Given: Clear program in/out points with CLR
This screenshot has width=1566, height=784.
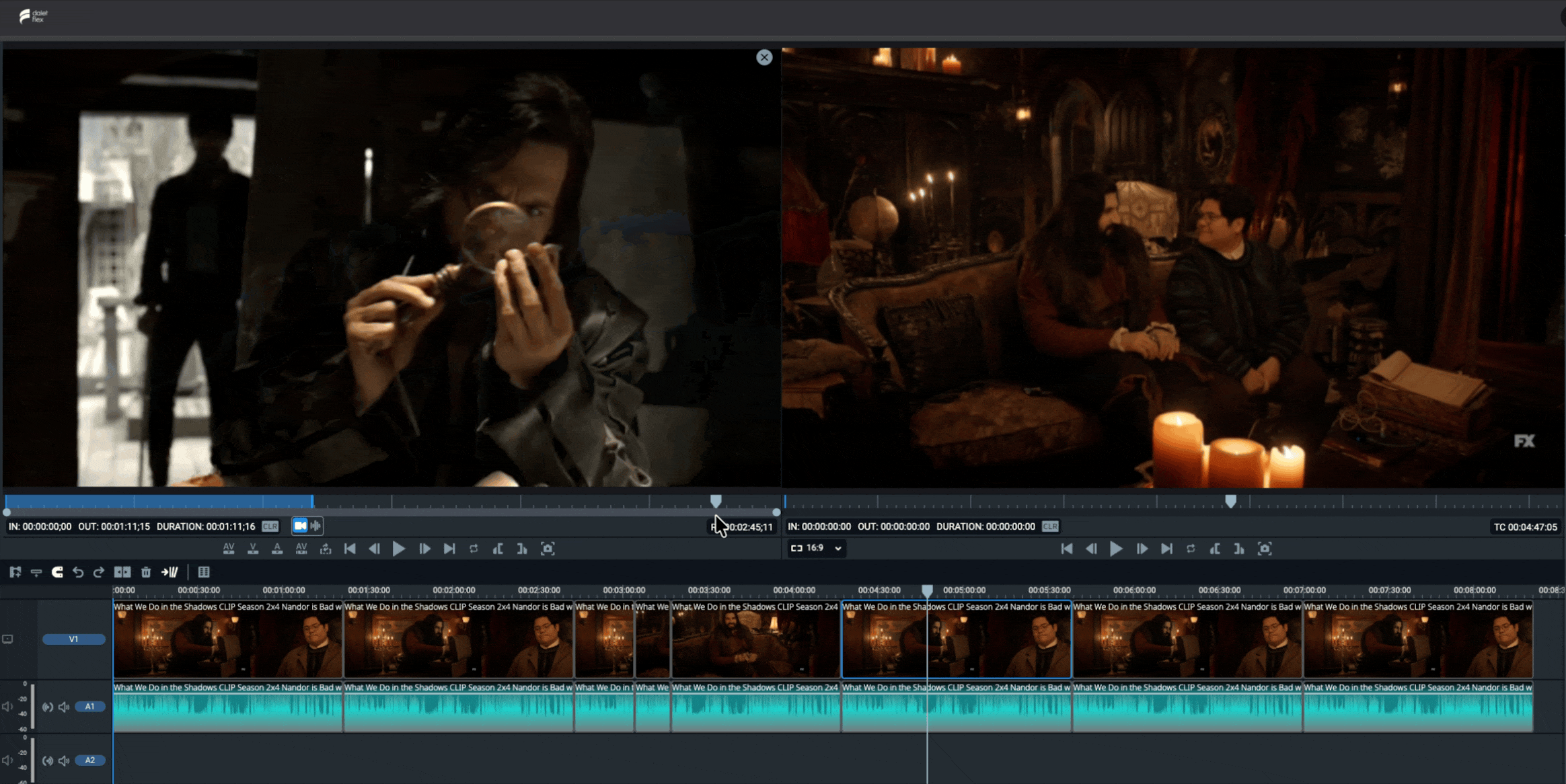Looking at the screenshot, I should point(1050,526).
